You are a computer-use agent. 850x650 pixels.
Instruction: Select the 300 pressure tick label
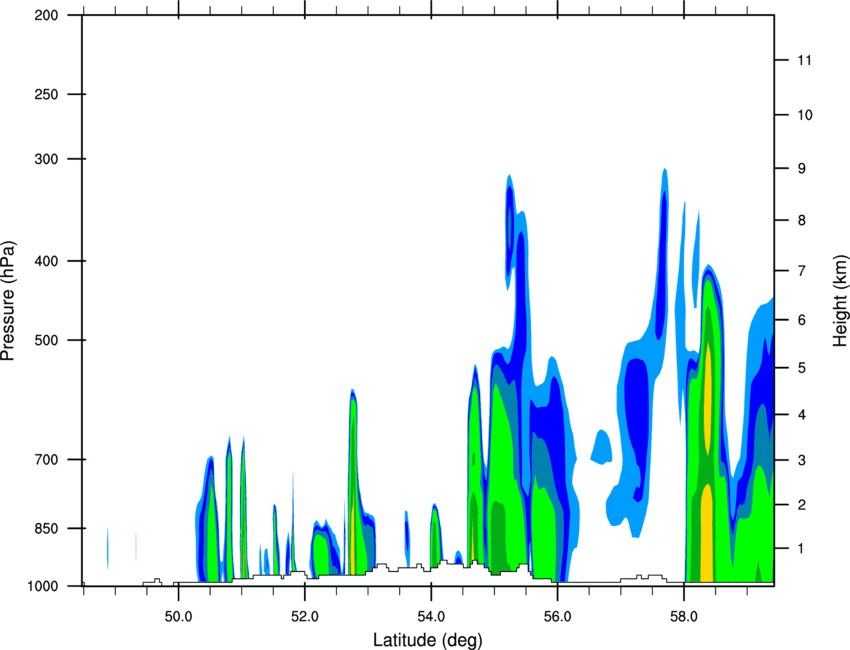pyautogui.click(x=46, y=159)
